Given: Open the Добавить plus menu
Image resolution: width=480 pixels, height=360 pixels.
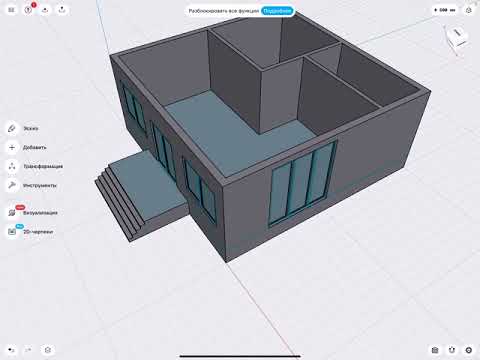Looking at the screenshot, I should point(12,147).
